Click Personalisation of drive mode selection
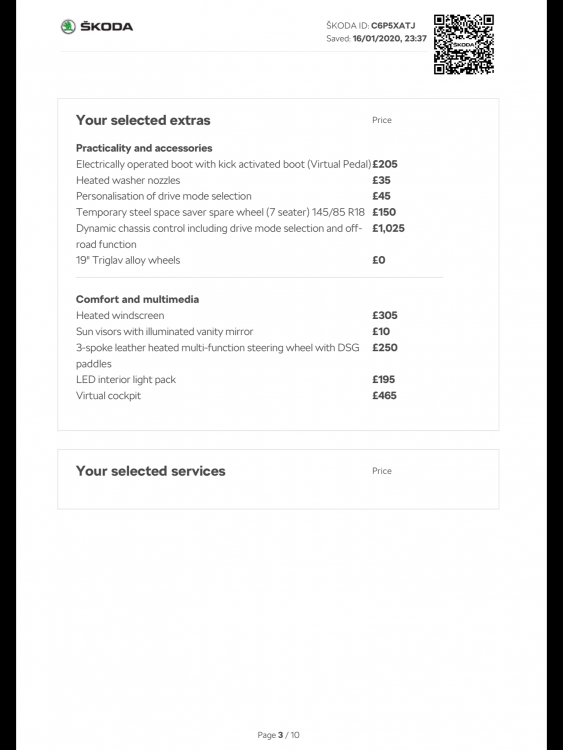563x750 pixels. click(x=164, y=196)
